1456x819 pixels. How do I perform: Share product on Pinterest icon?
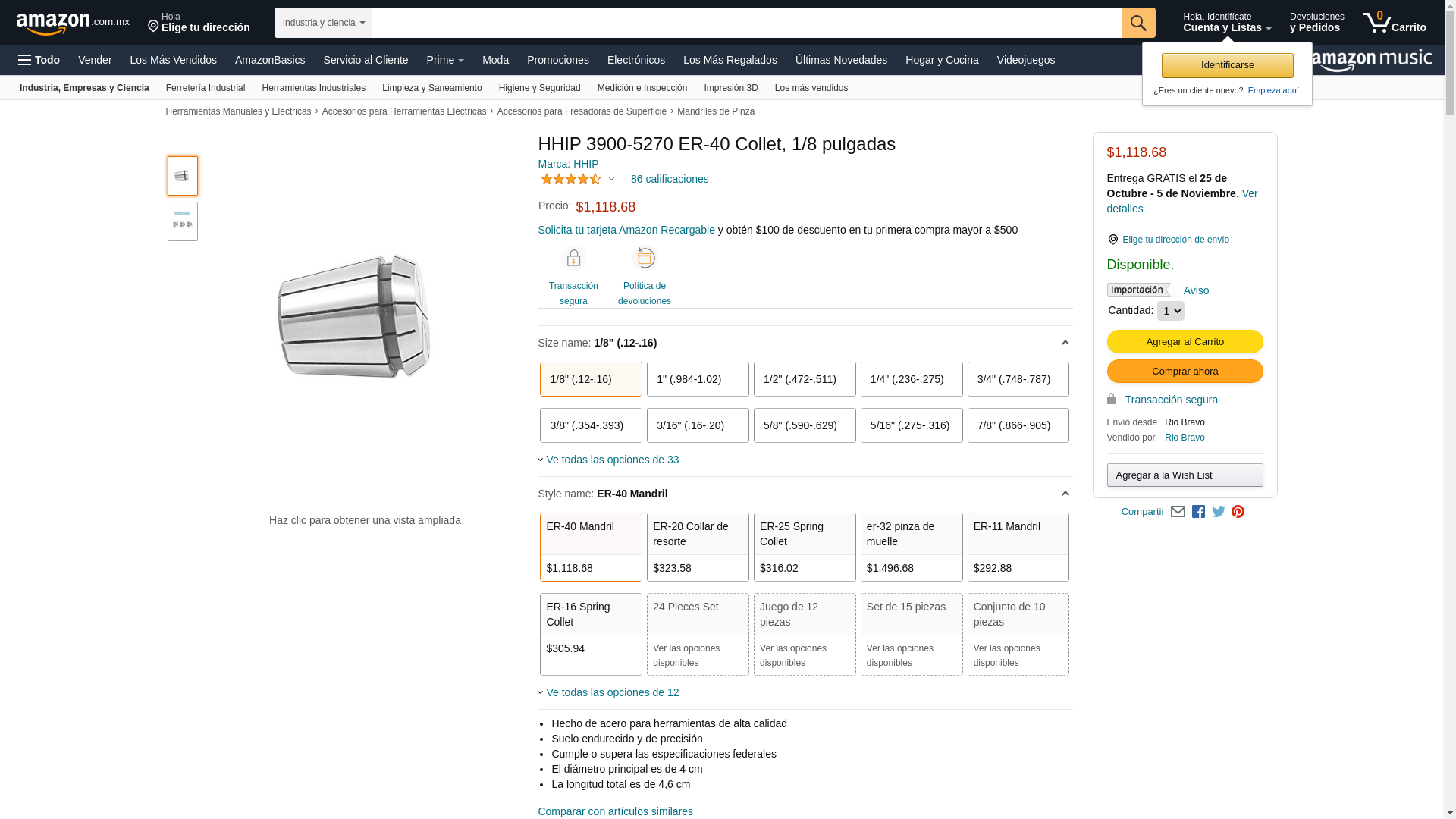1238,512
